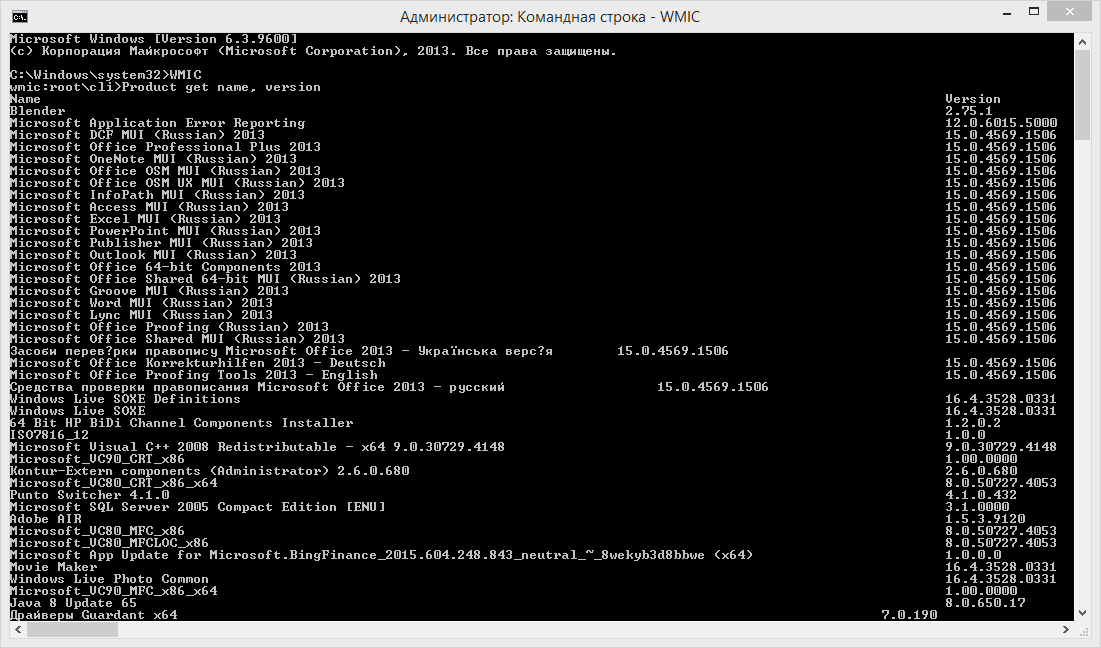Click the 'Blender' product row
Image resolution: width=1101 pixels, height=648 pixels.
coord(37,111)
